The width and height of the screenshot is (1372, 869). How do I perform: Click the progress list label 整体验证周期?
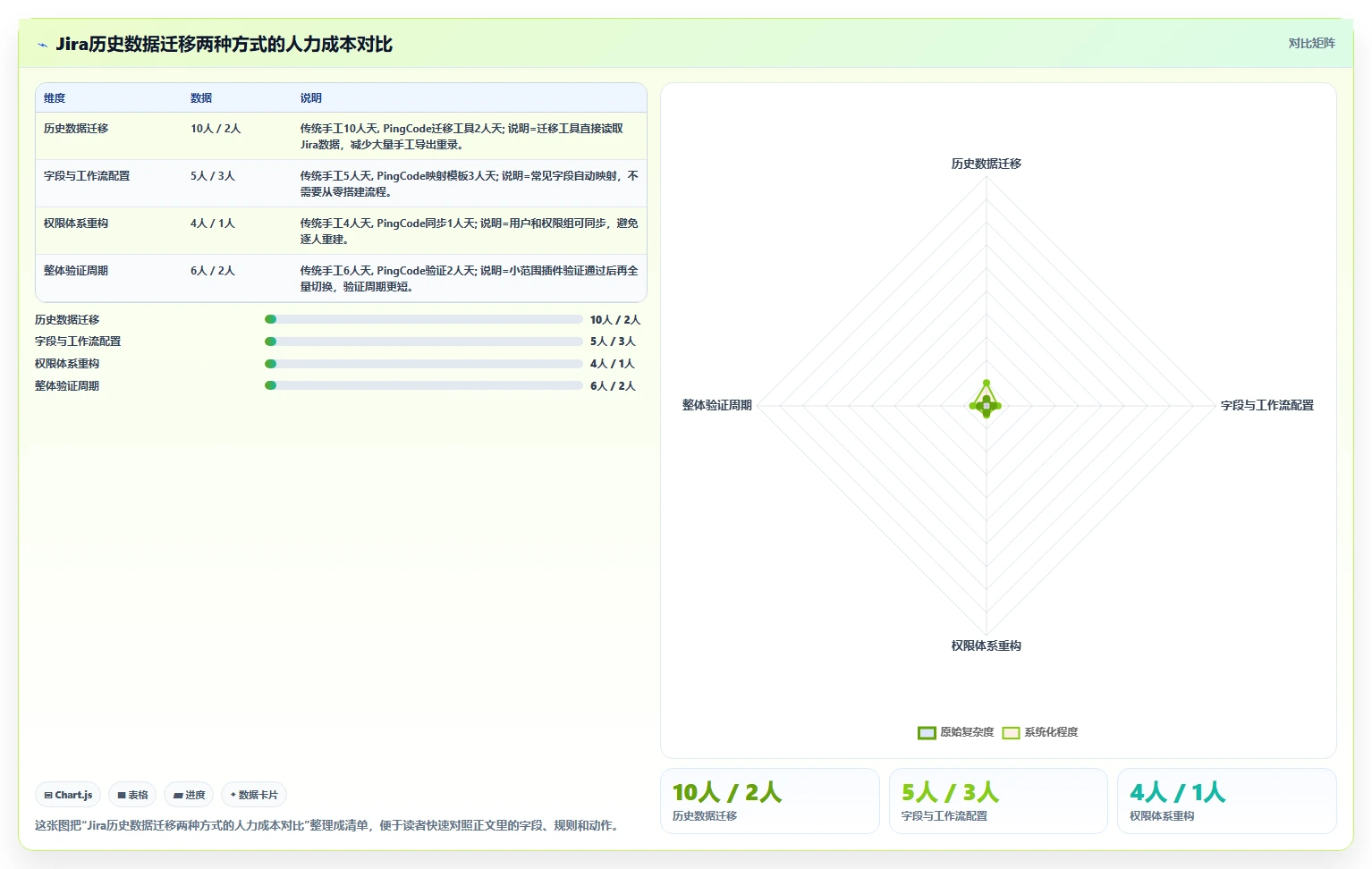(67, 386)
